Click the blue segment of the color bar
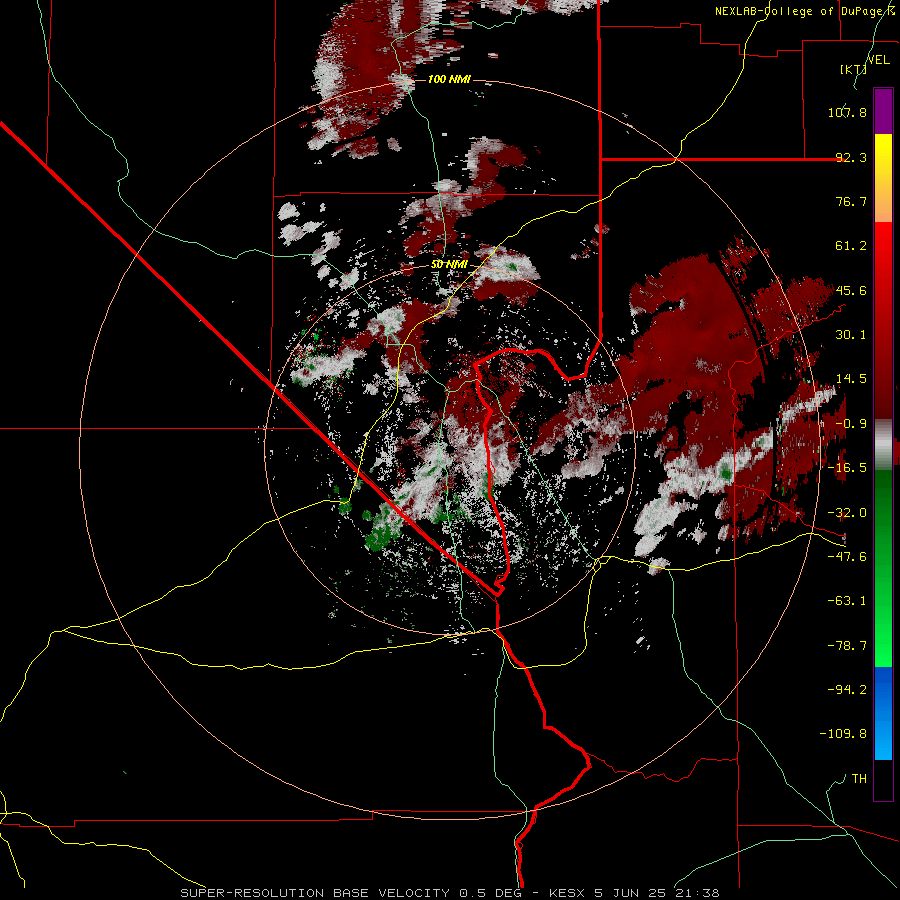The image size is (900, 900). coord(883,713)
